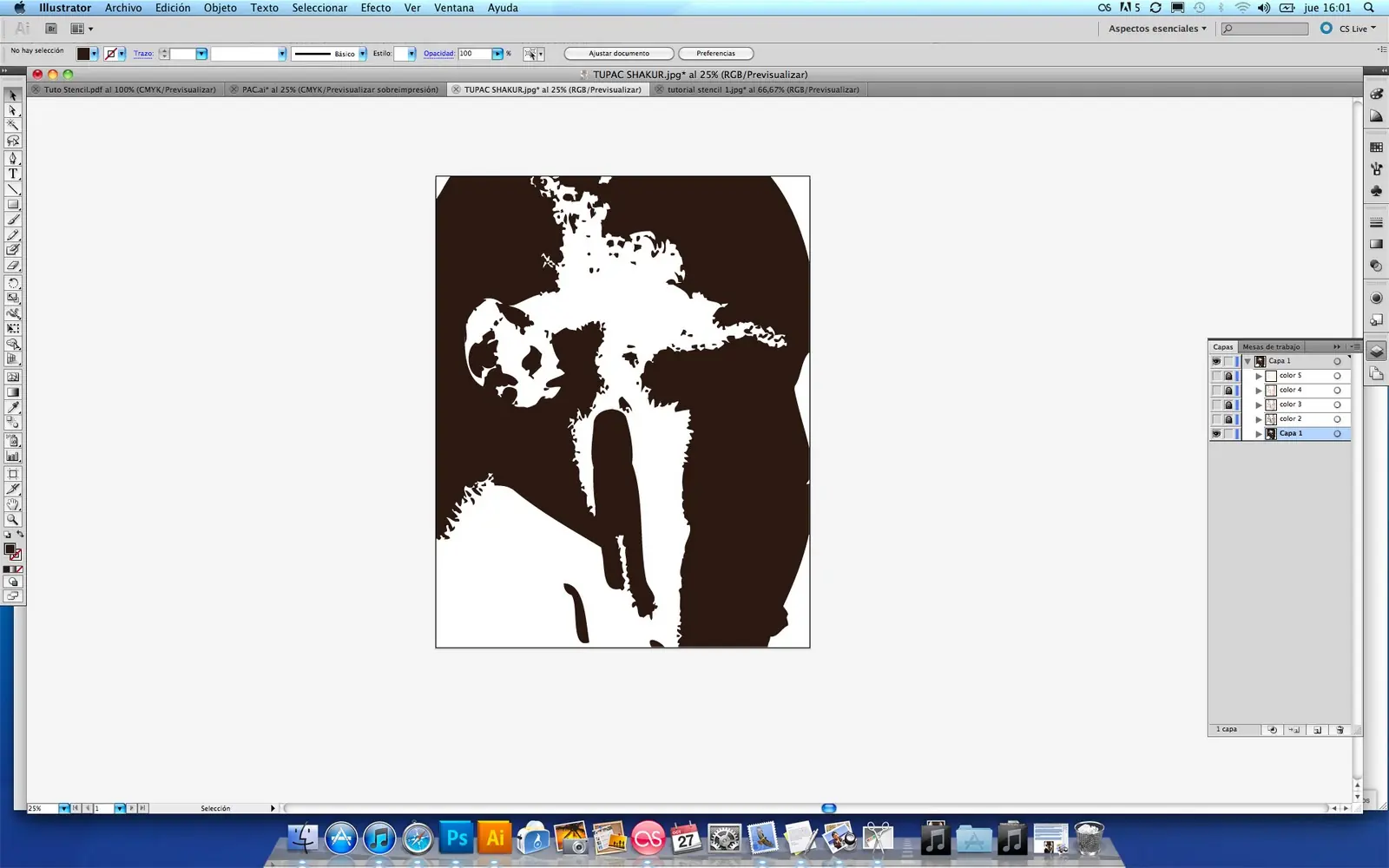Click the Illustrator icon in the Dock

(495, 838)
